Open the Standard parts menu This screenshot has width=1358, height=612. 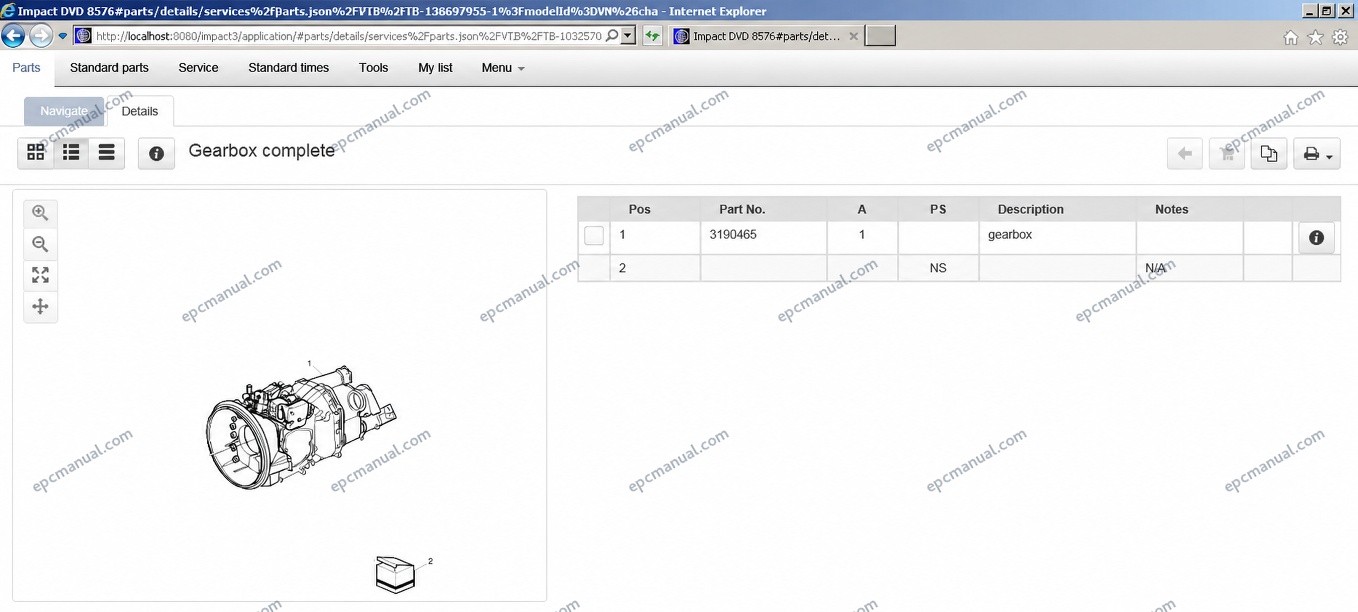coord(109,68)
